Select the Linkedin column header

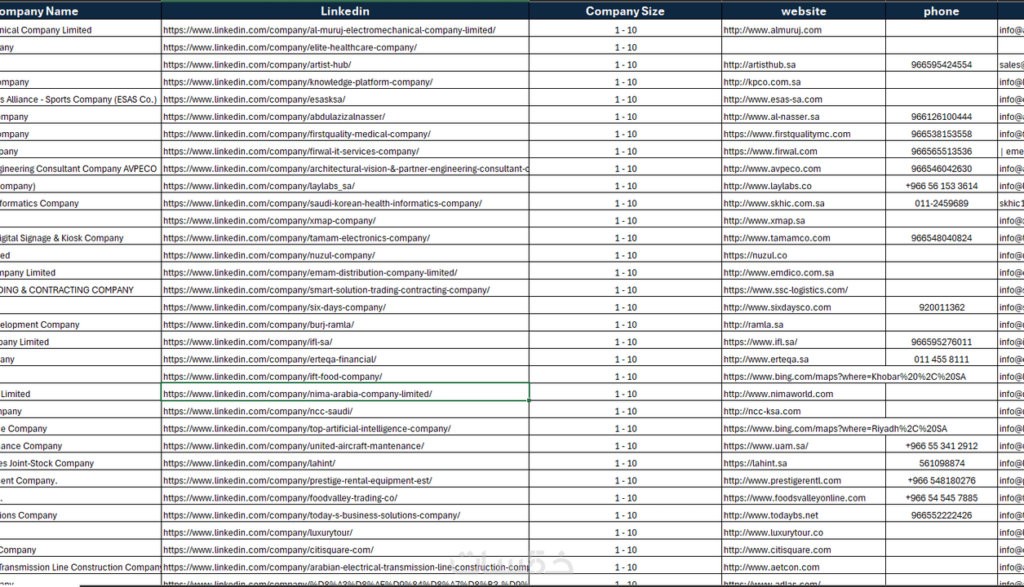pos(345,11)
